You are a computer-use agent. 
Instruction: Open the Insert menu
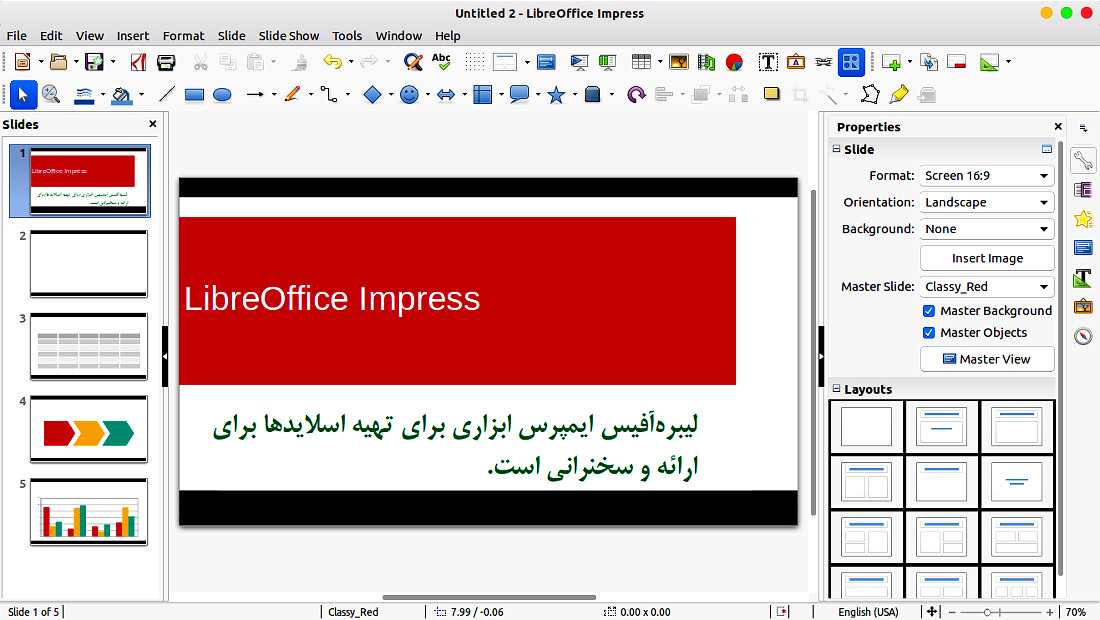point(133,36)
